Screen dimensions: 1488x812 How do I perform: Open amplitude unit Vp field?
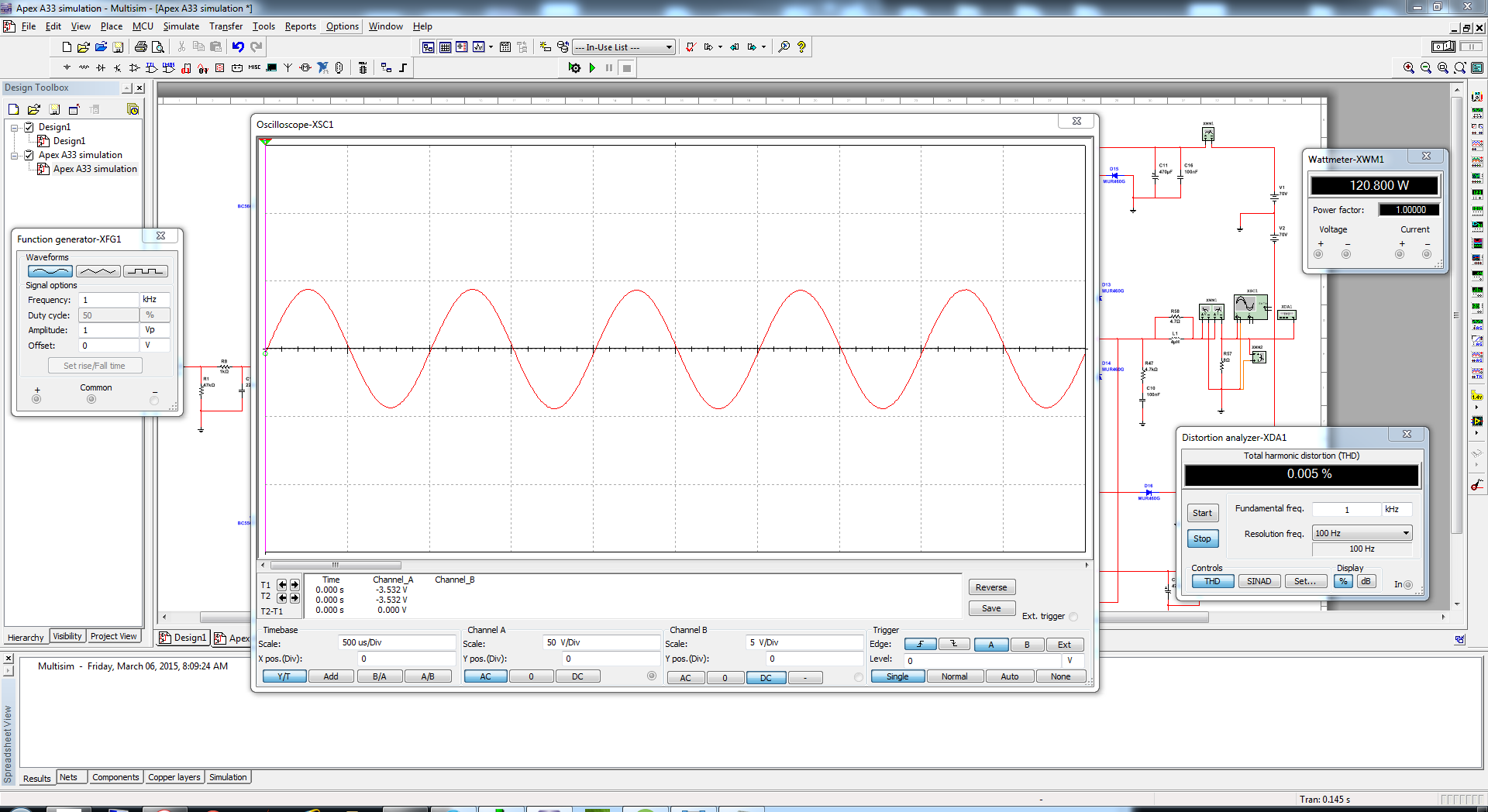point(154,330)
